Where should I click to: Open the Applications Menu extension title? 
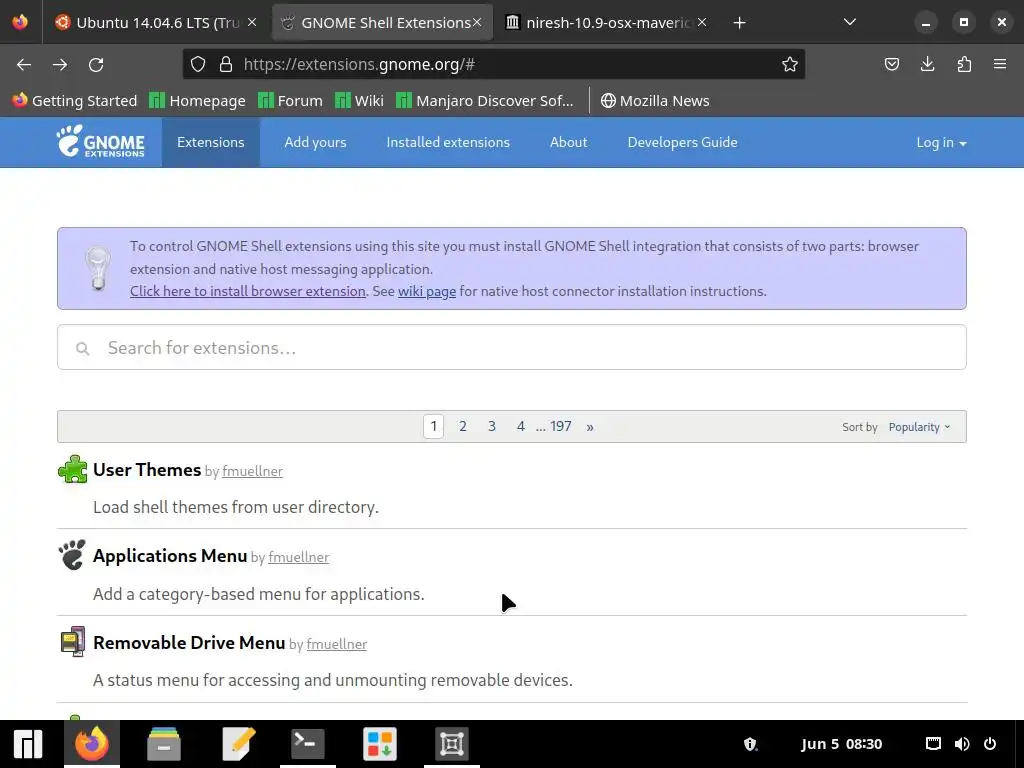coord(170,556)
